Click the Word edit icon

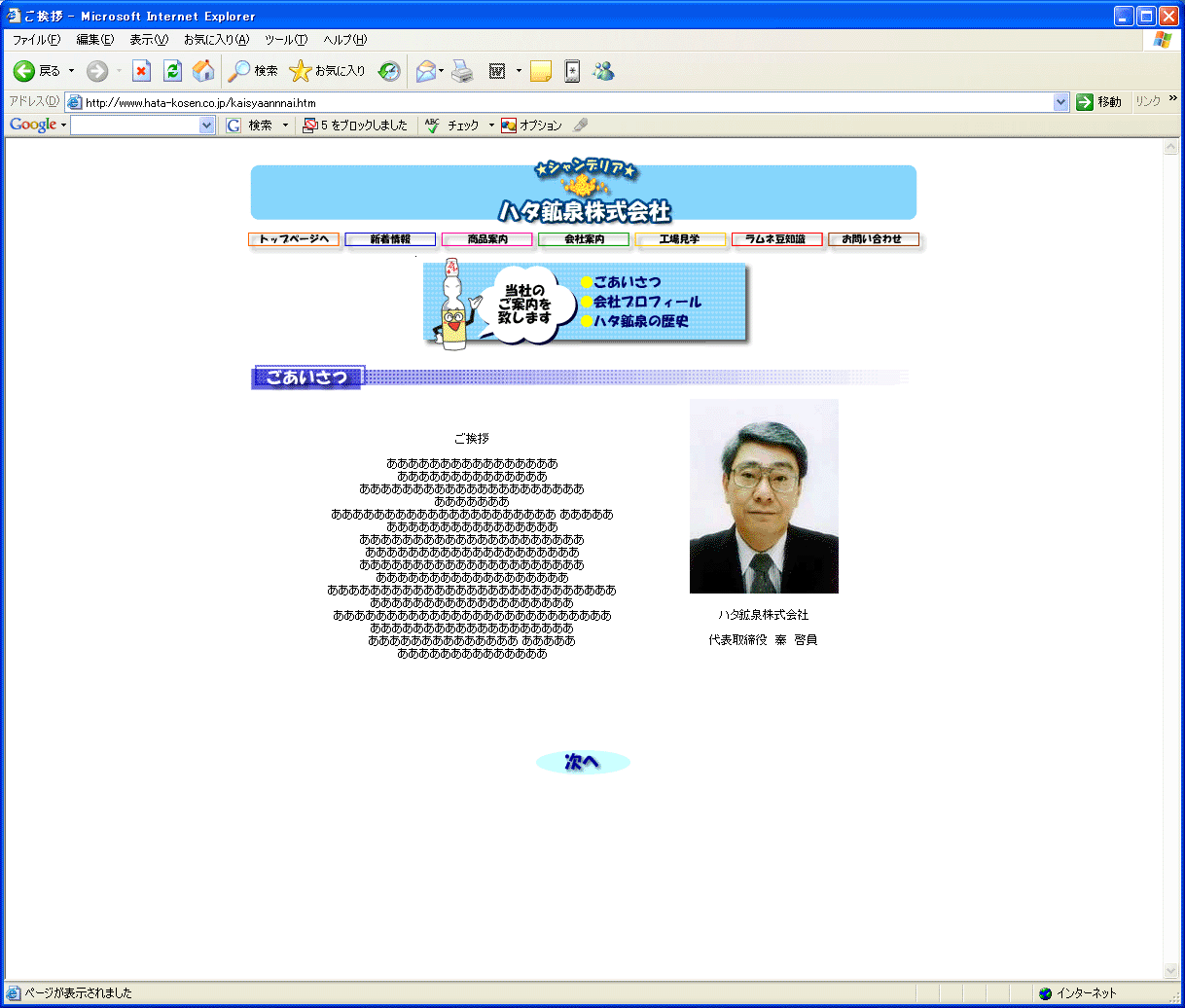pos(497,71)
